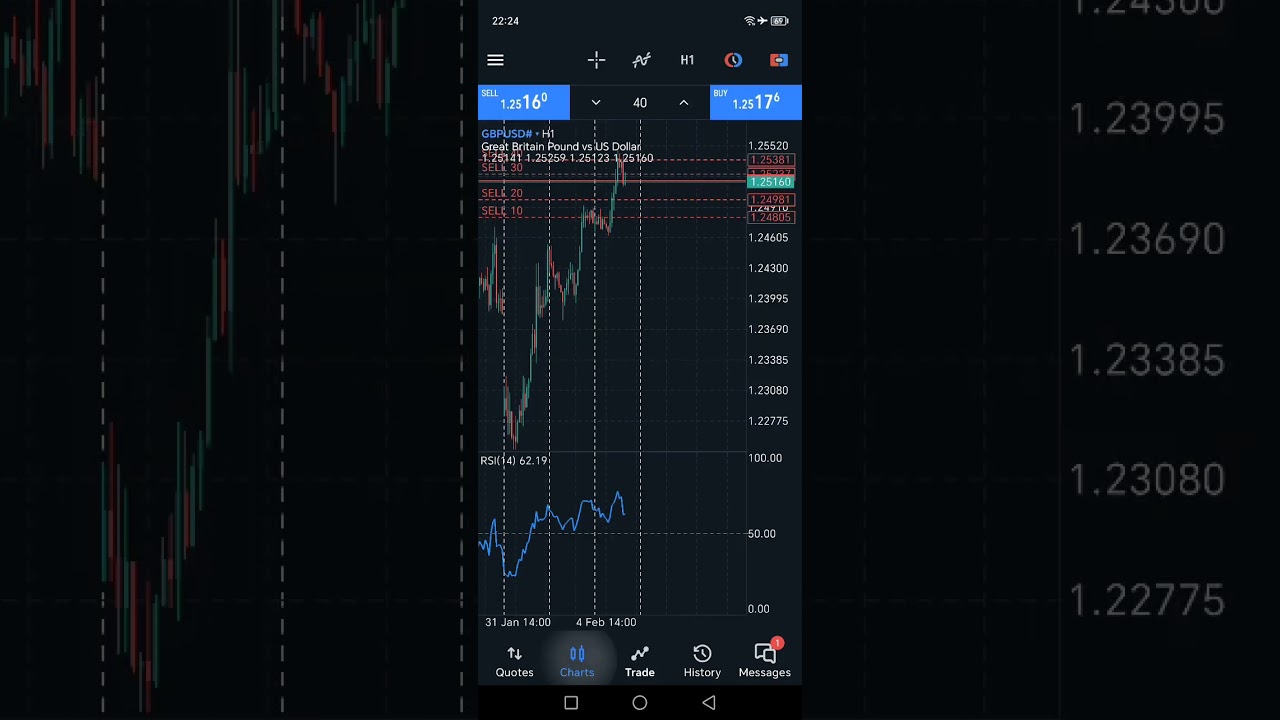Open the Charts tab
The height and width of the screenshot is (720, 1280).
click(x=577, y=662)
